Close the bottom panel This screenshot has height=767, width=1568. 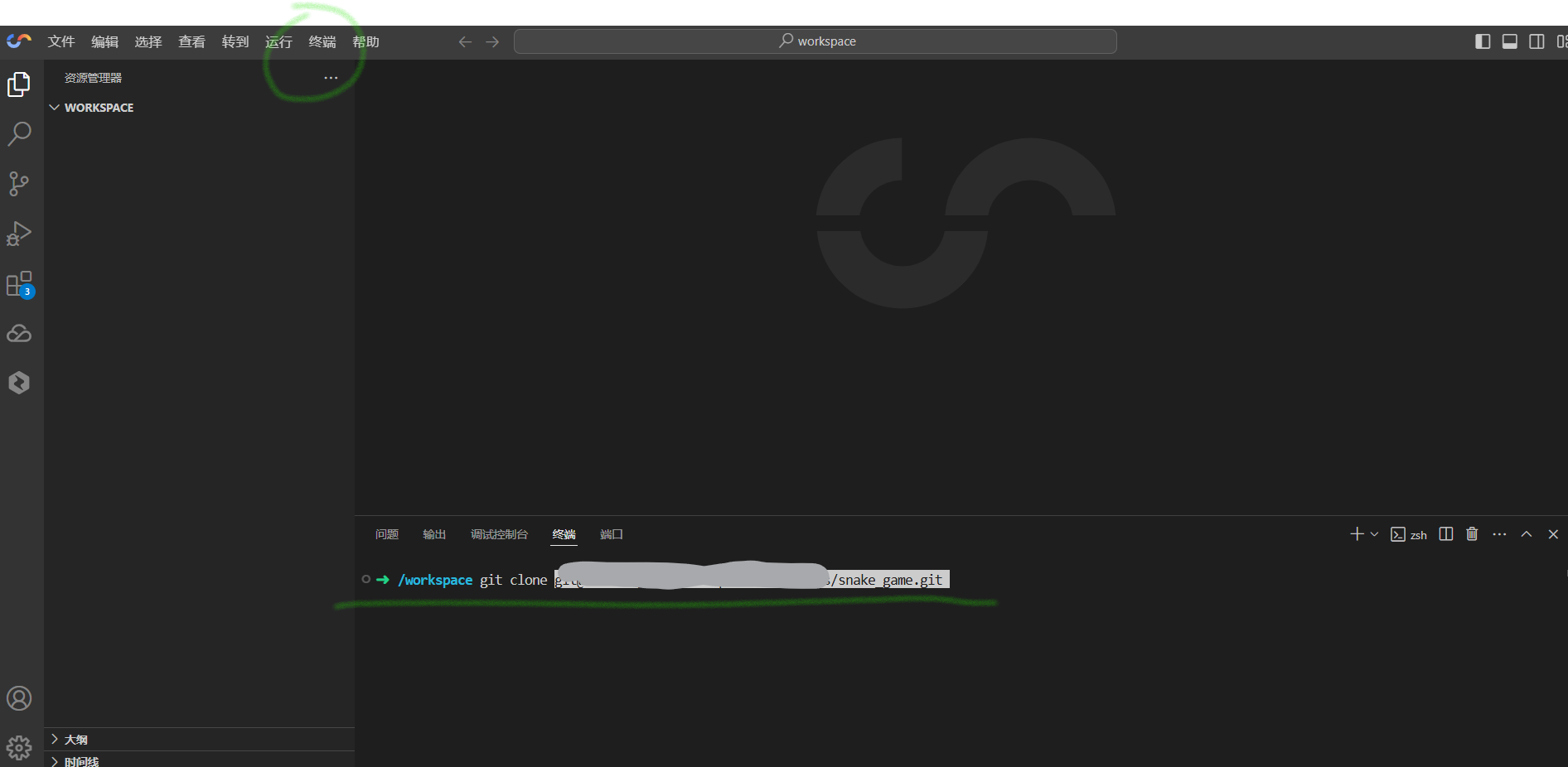[x=1553, y=534]
